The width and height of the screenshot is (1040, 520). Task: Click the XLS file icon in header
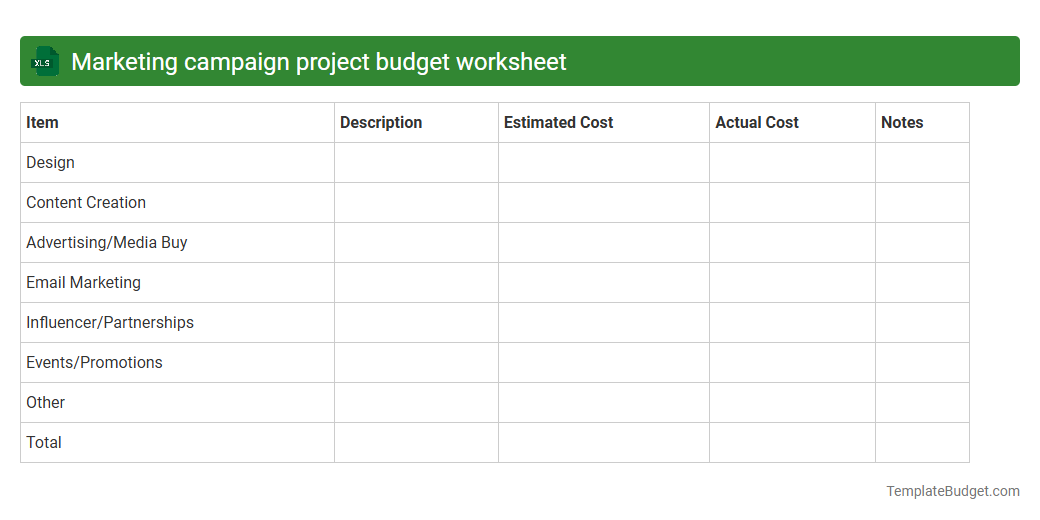pos(45,62)
